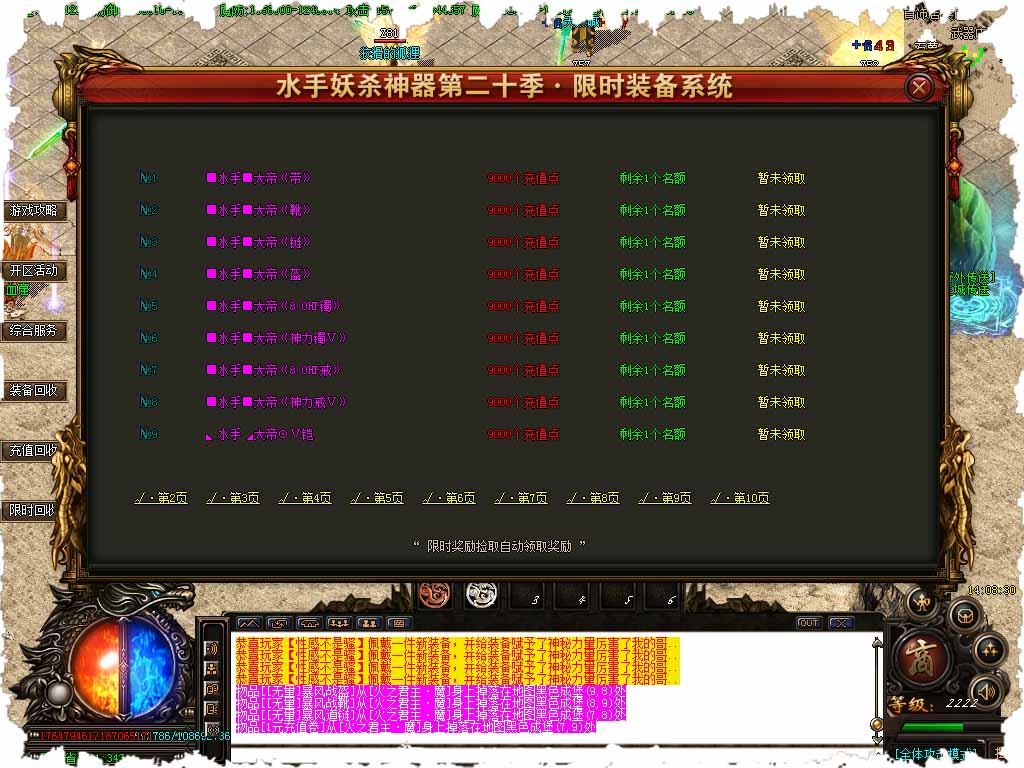Select item 水手大帝V铠 in row №9
Viewport: 1024px width, 768px height.
click(260, 434)
